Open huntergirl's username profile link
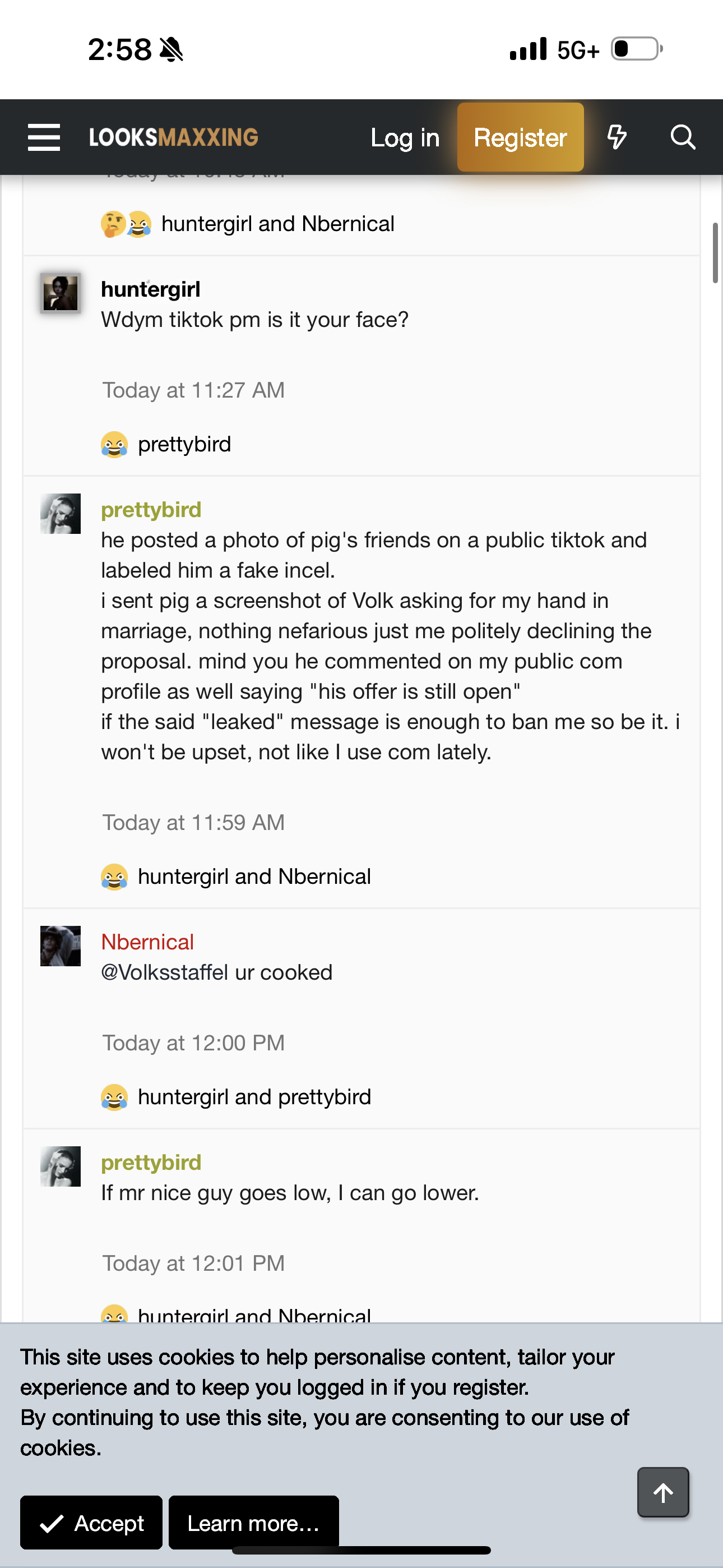The image size is (723, 1568). (x=150, y=289)
